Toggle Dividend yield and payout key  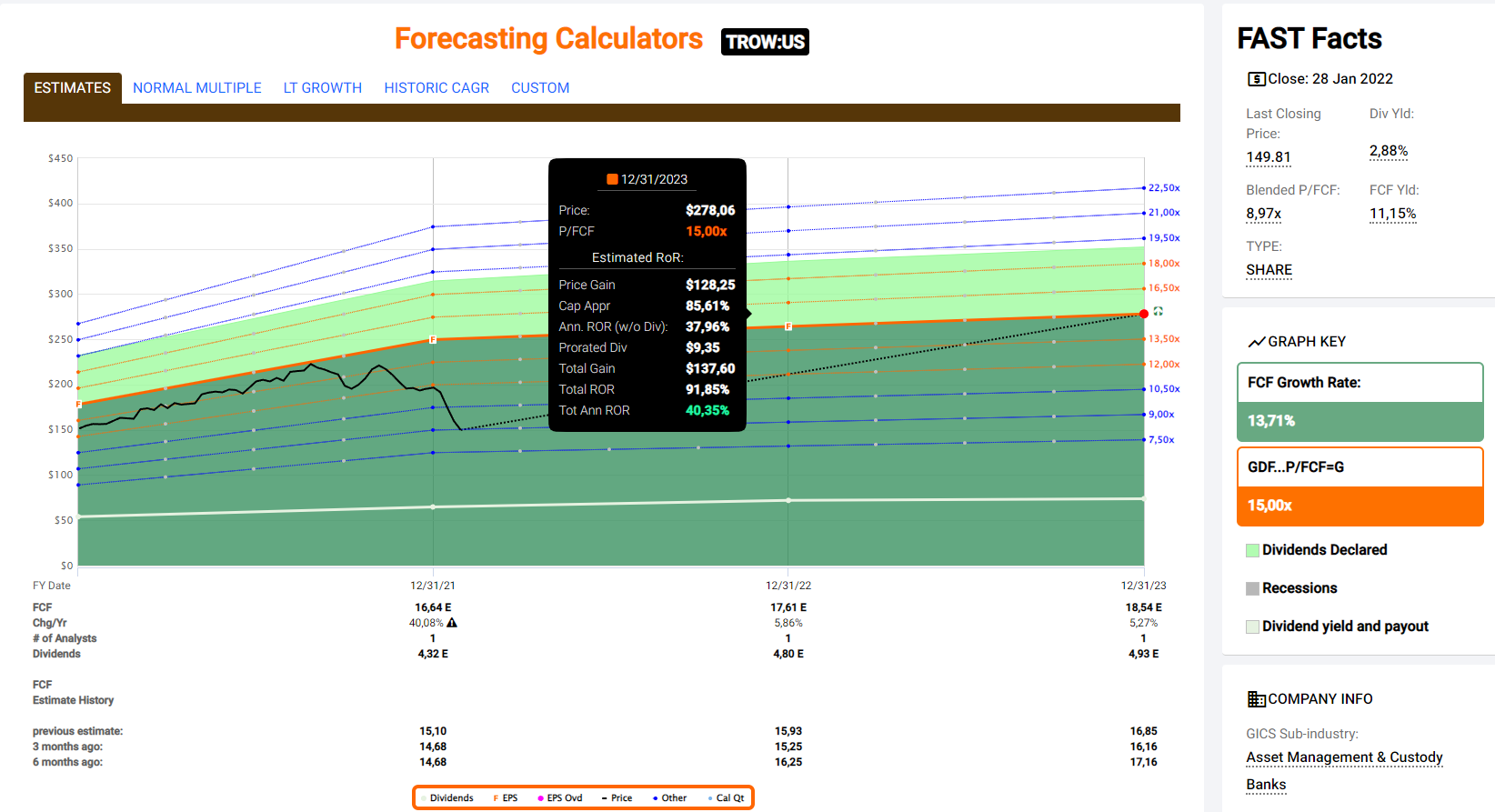(x=1253, y=627)
